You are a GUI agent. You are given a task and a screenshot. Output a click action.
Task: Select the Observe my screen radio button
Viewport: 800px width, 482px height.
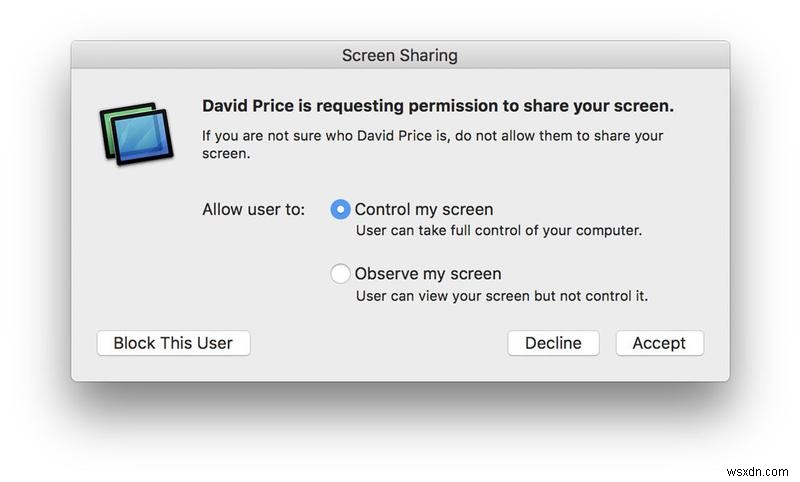(340, 274)
